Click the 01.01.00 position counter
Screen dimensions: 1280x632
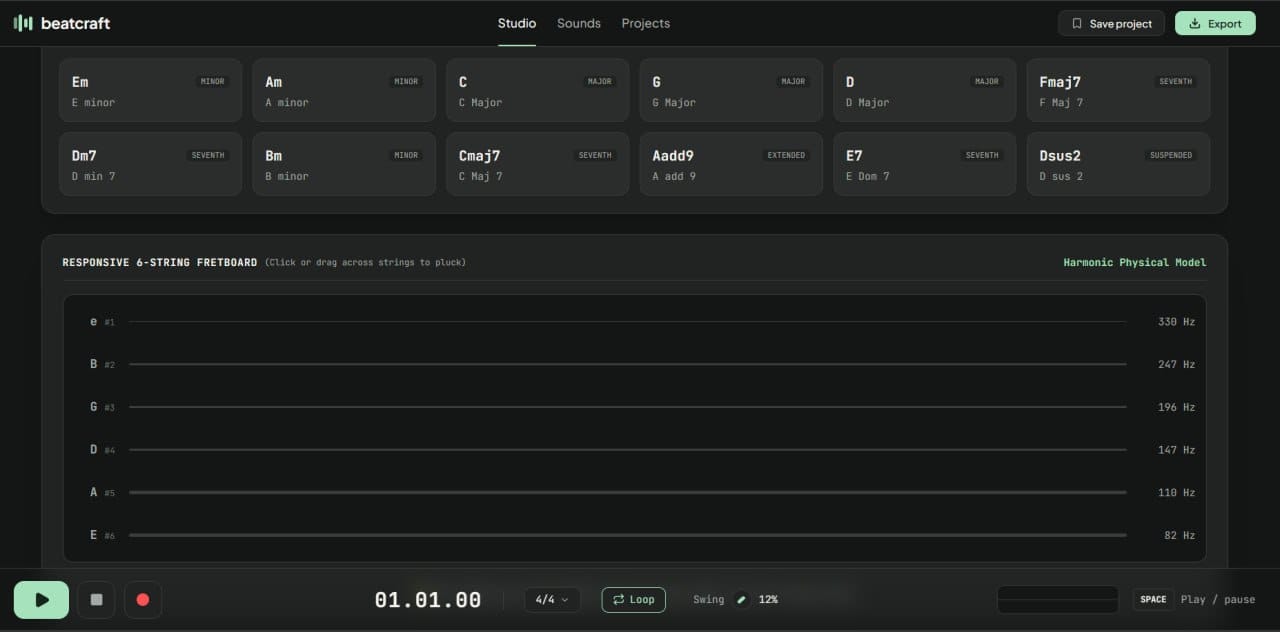(x=428, y=600)
